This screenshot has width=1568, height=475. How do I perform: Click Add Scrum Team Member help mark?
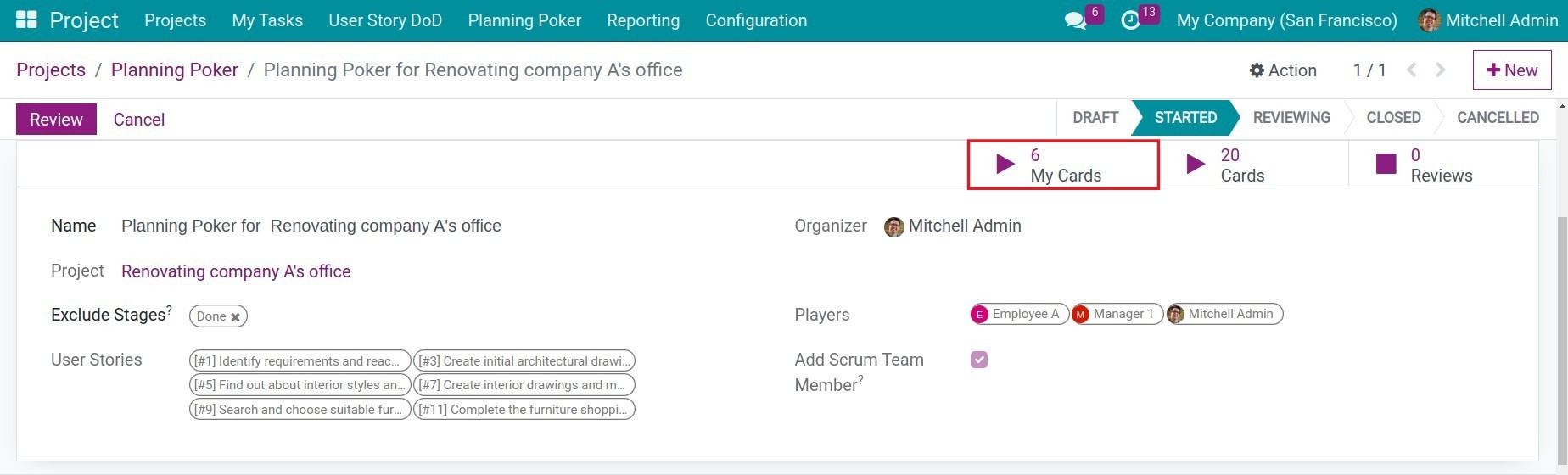coord(860,380)
